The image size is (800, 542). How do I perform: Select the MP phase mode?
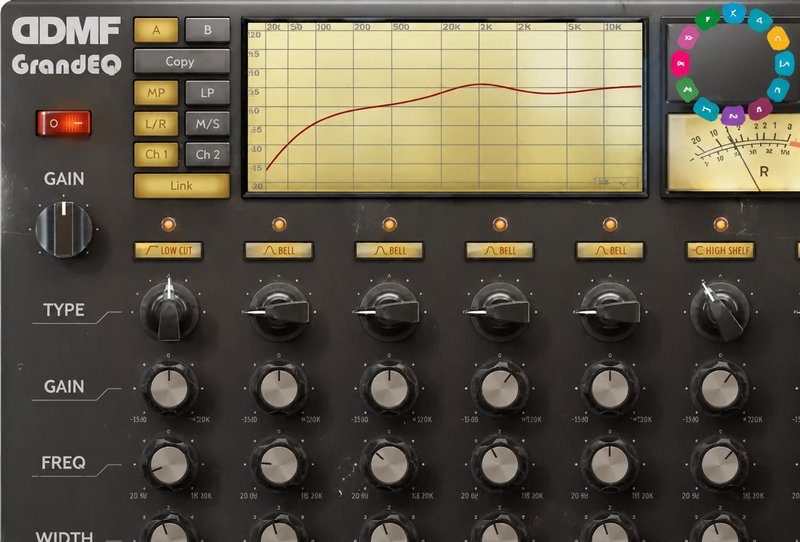[x=156, y=93]
